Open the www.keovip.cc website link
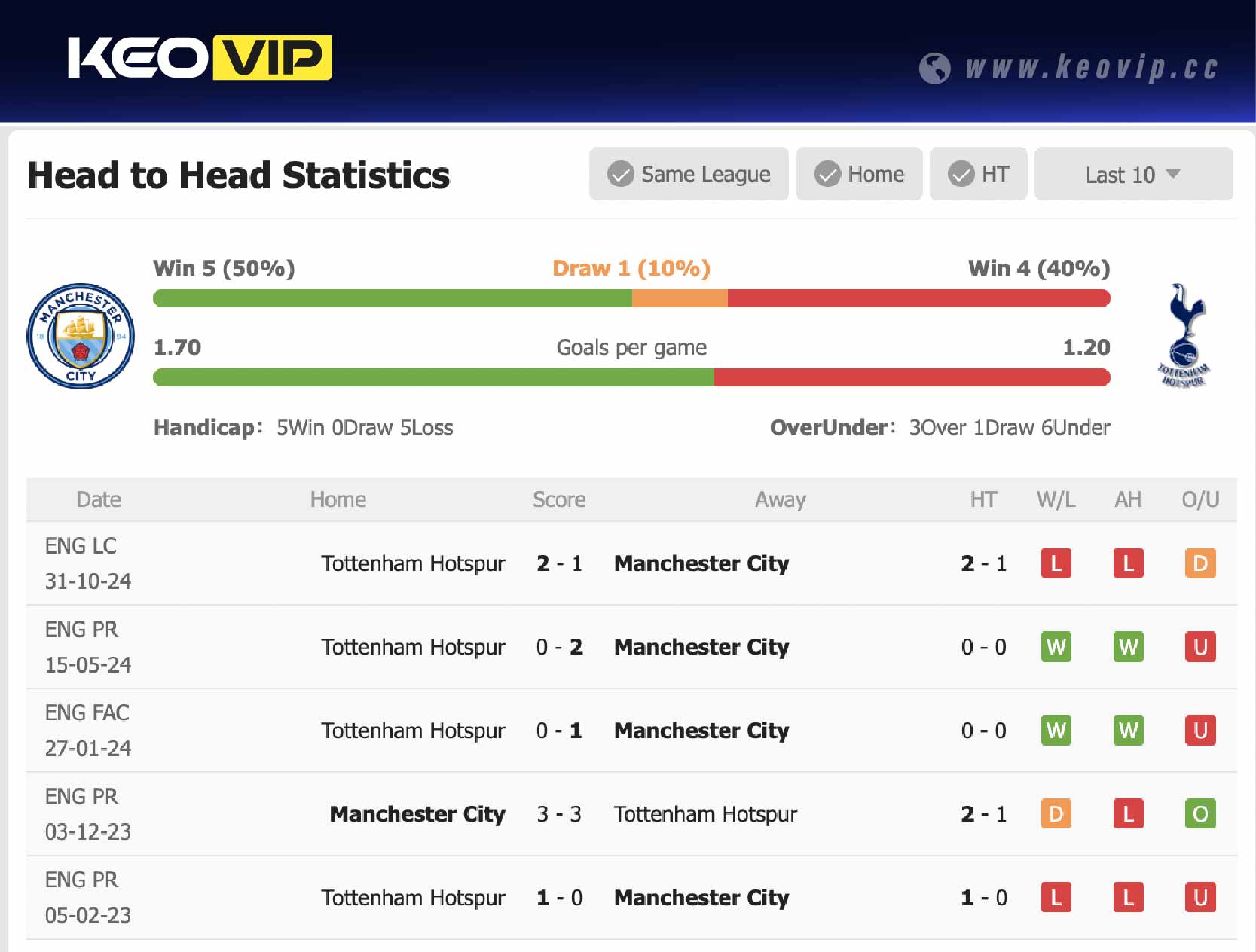 1092,68
